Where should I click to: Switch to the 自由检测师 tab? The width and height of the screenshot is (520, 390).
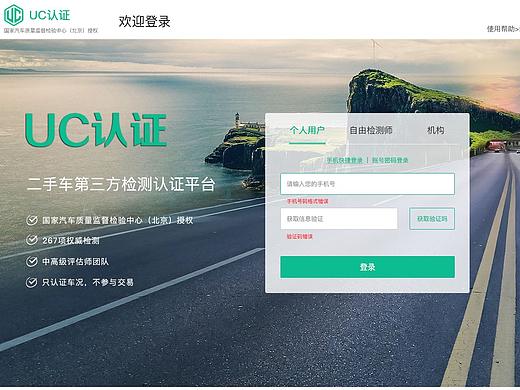pyautogui.click(x=371, y=130)
